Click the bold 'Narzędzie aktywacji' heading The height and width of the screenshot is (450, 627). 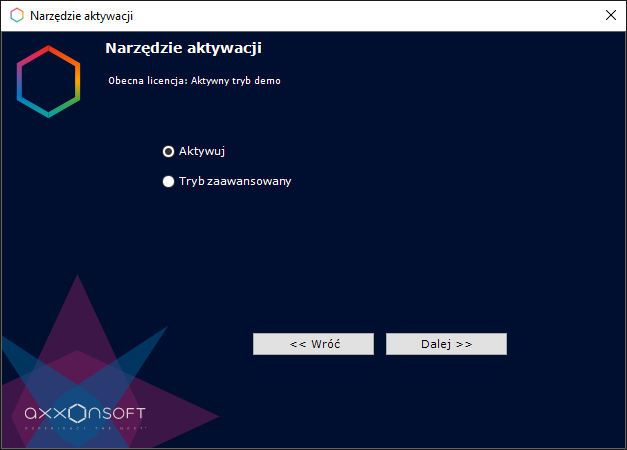[184, 48]
